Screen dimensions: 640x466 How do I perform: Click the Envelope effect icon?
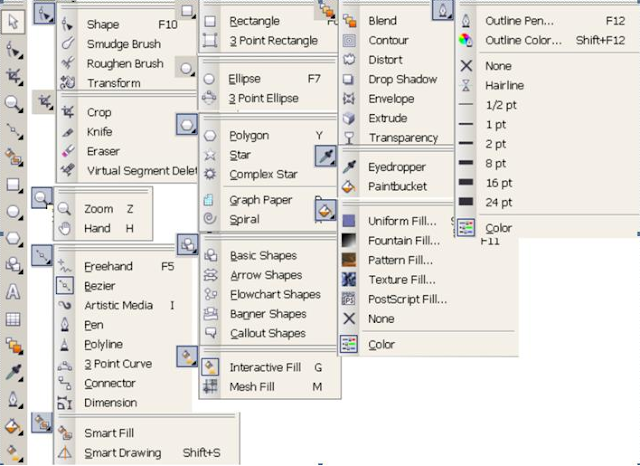pos(349,99)
